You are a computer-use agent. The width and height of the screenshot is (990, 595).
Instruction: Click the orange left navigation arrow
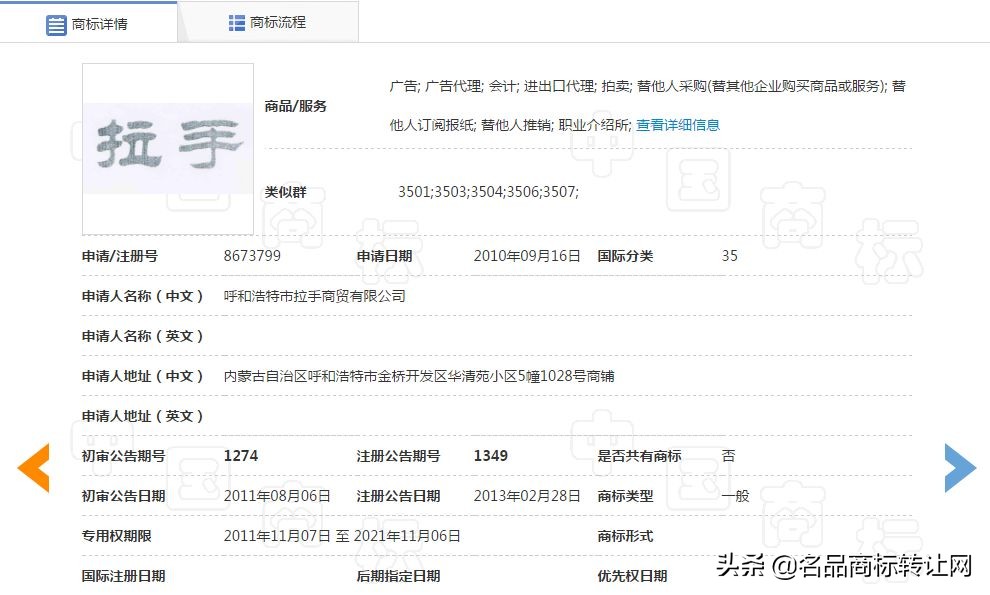(34, 467)
